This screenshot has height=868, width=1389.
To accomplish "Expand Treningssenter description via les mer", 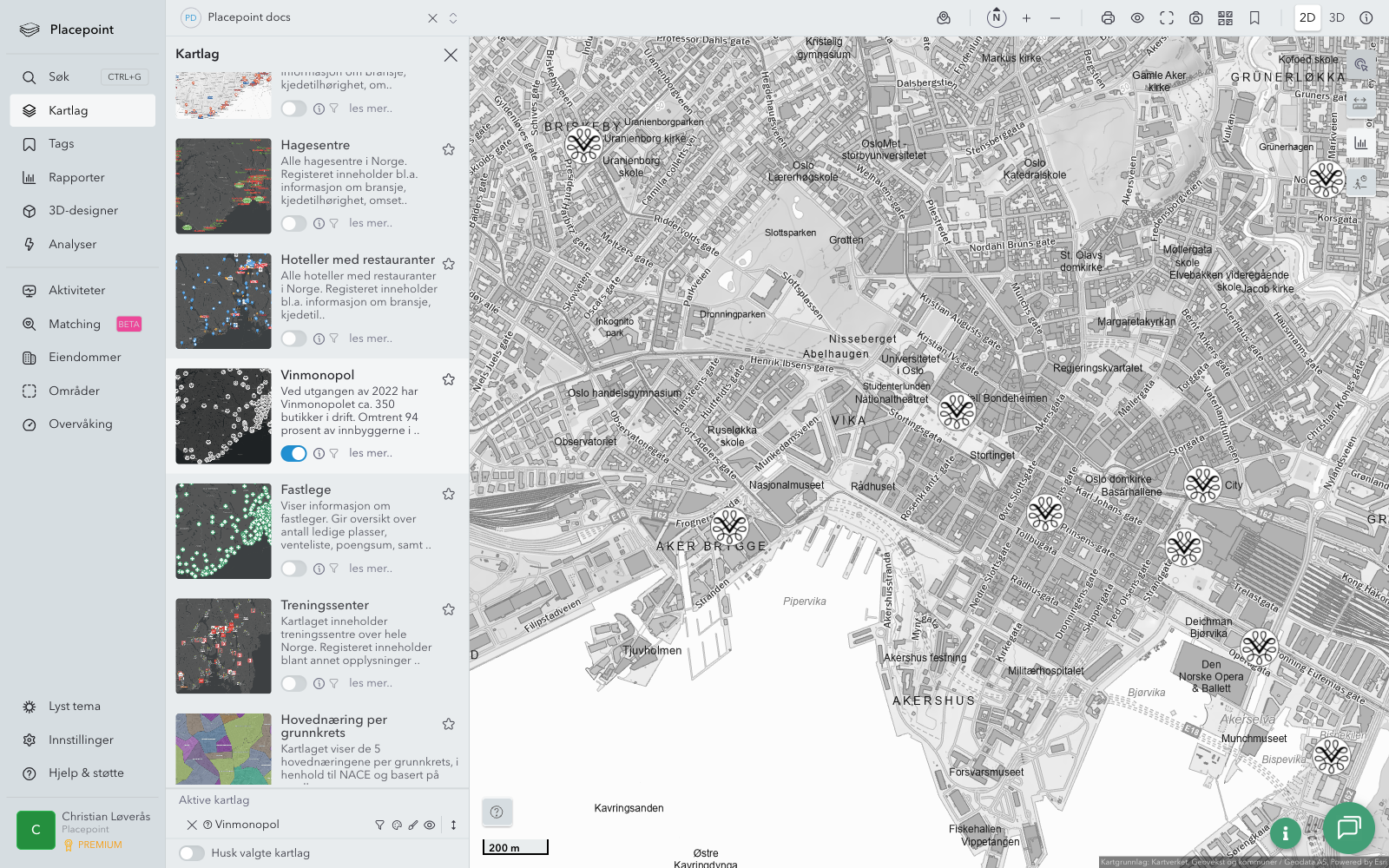I will point(371,683).
